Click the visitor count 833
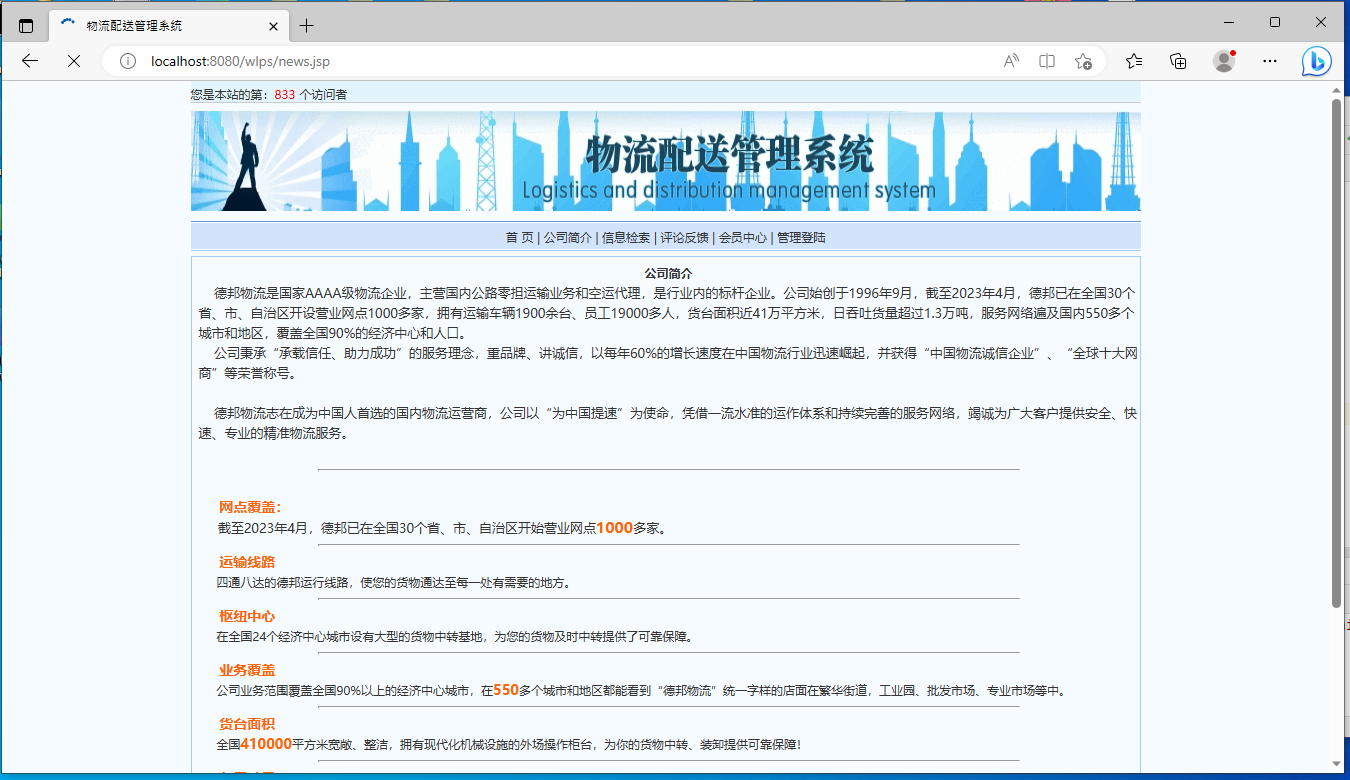Image resolution: width=1350 pixels, height=780 pixels. [284, 95]
